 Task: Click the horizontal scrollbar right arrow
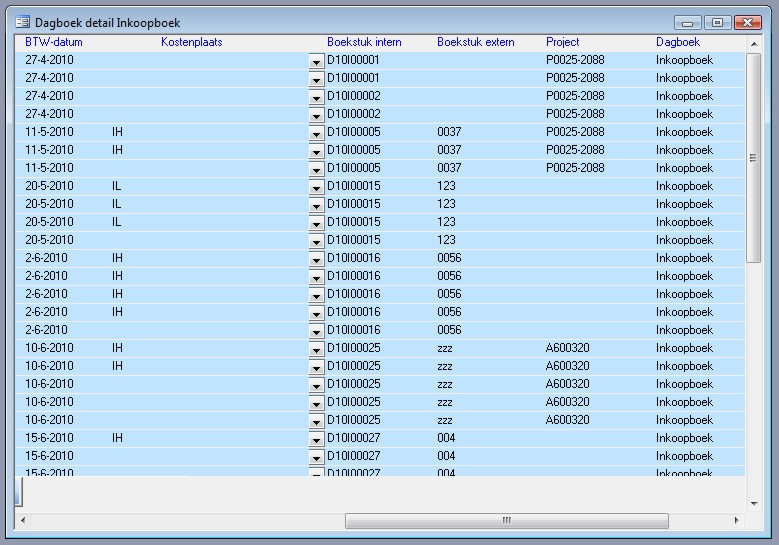(x=736, y=521)
